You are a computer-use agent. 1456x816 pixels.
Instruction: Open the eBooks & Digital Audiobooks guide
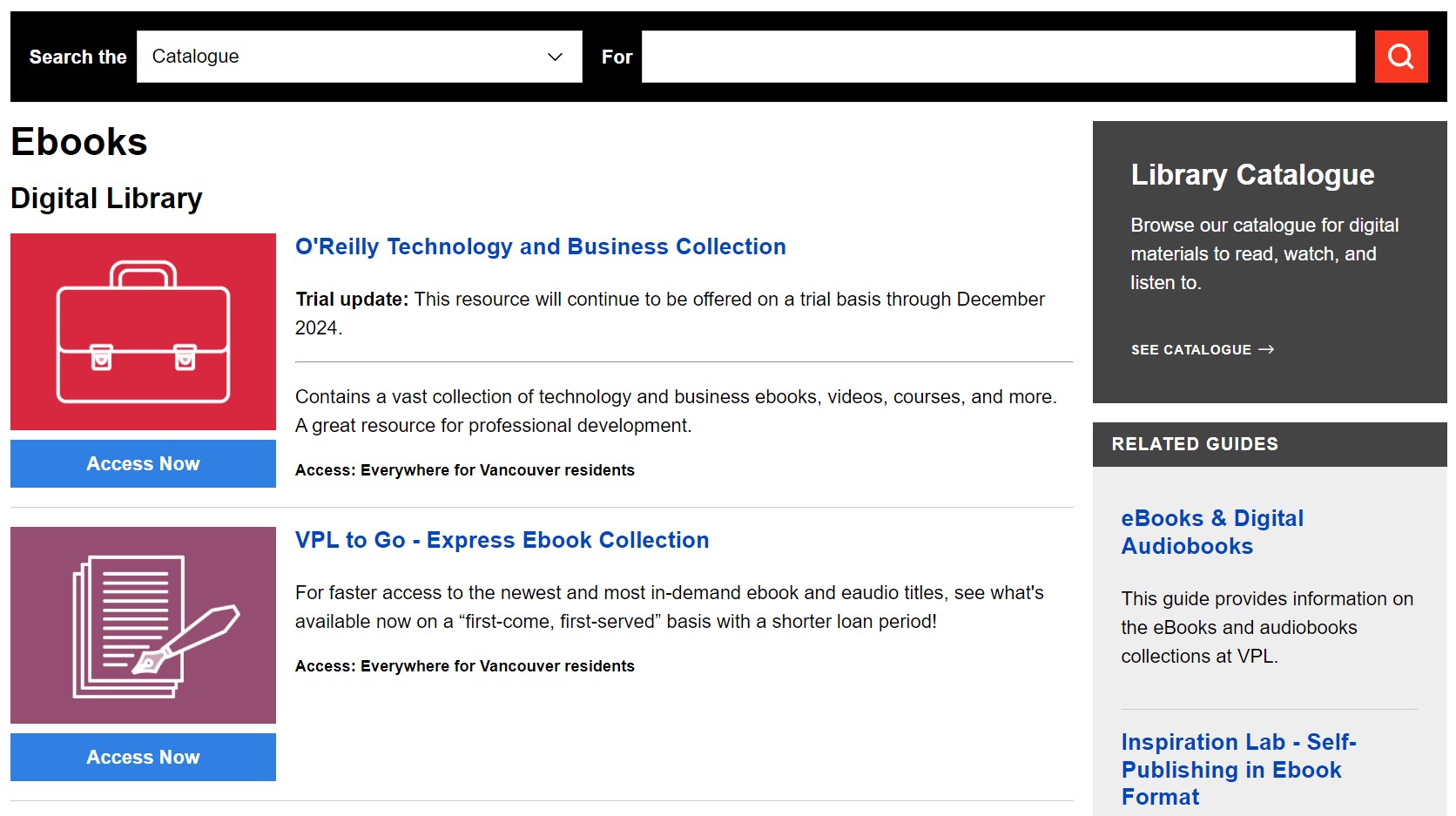click(x=1211, y=531)
